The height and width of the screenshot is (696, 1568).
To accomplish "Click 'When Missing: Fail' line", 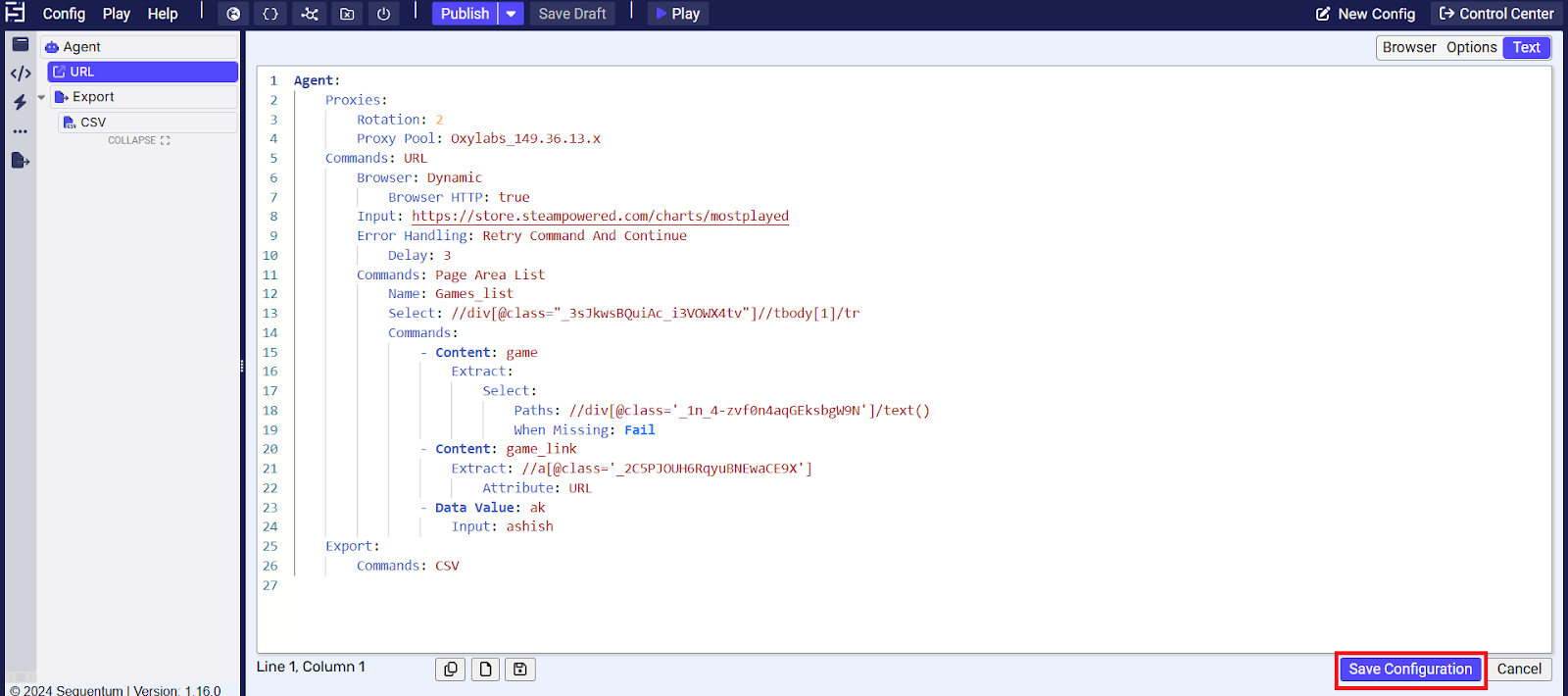I will click(x=584, y=430).
